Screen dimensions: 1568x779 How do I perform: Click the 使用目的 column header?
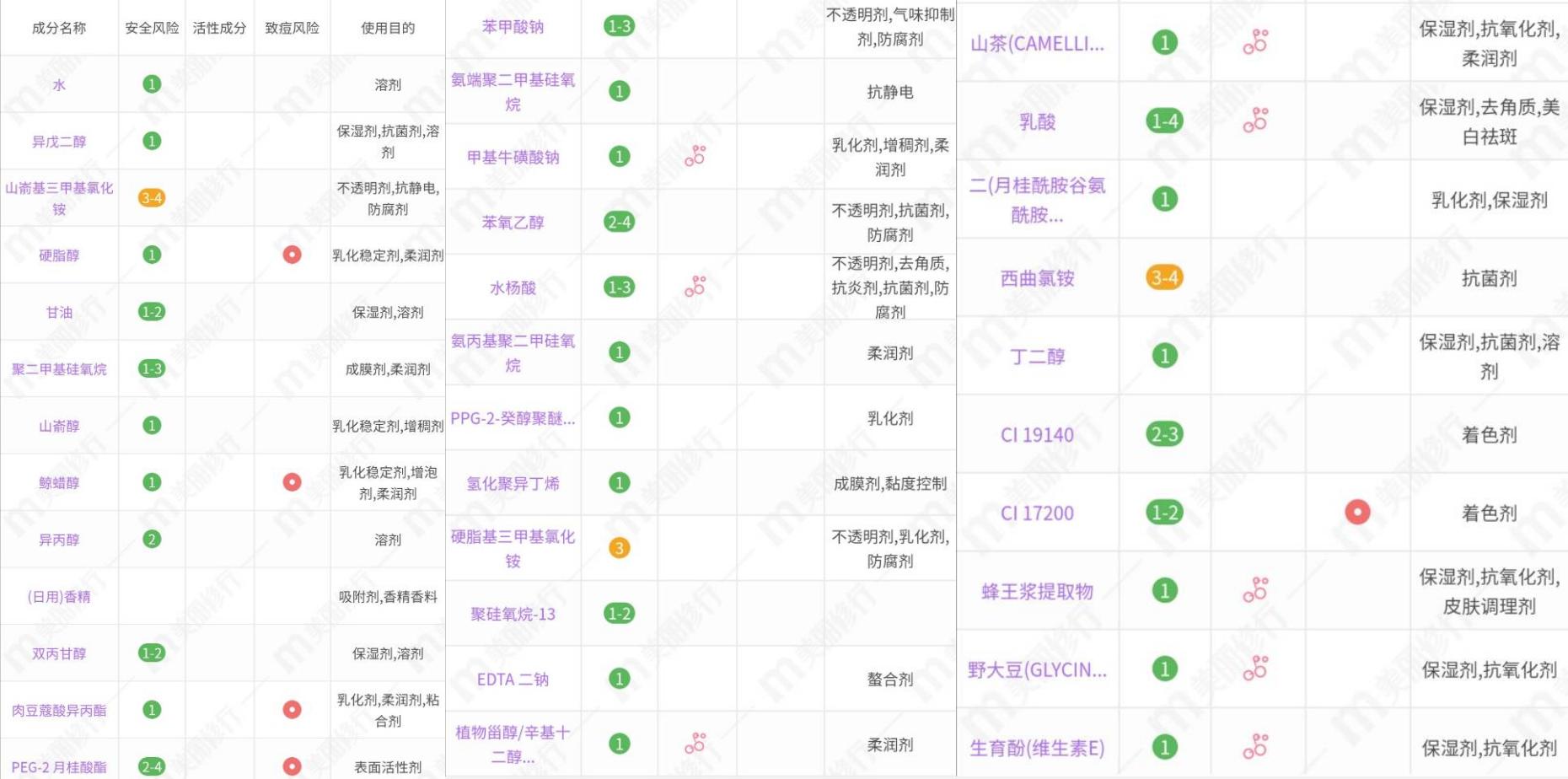point(388,25)
